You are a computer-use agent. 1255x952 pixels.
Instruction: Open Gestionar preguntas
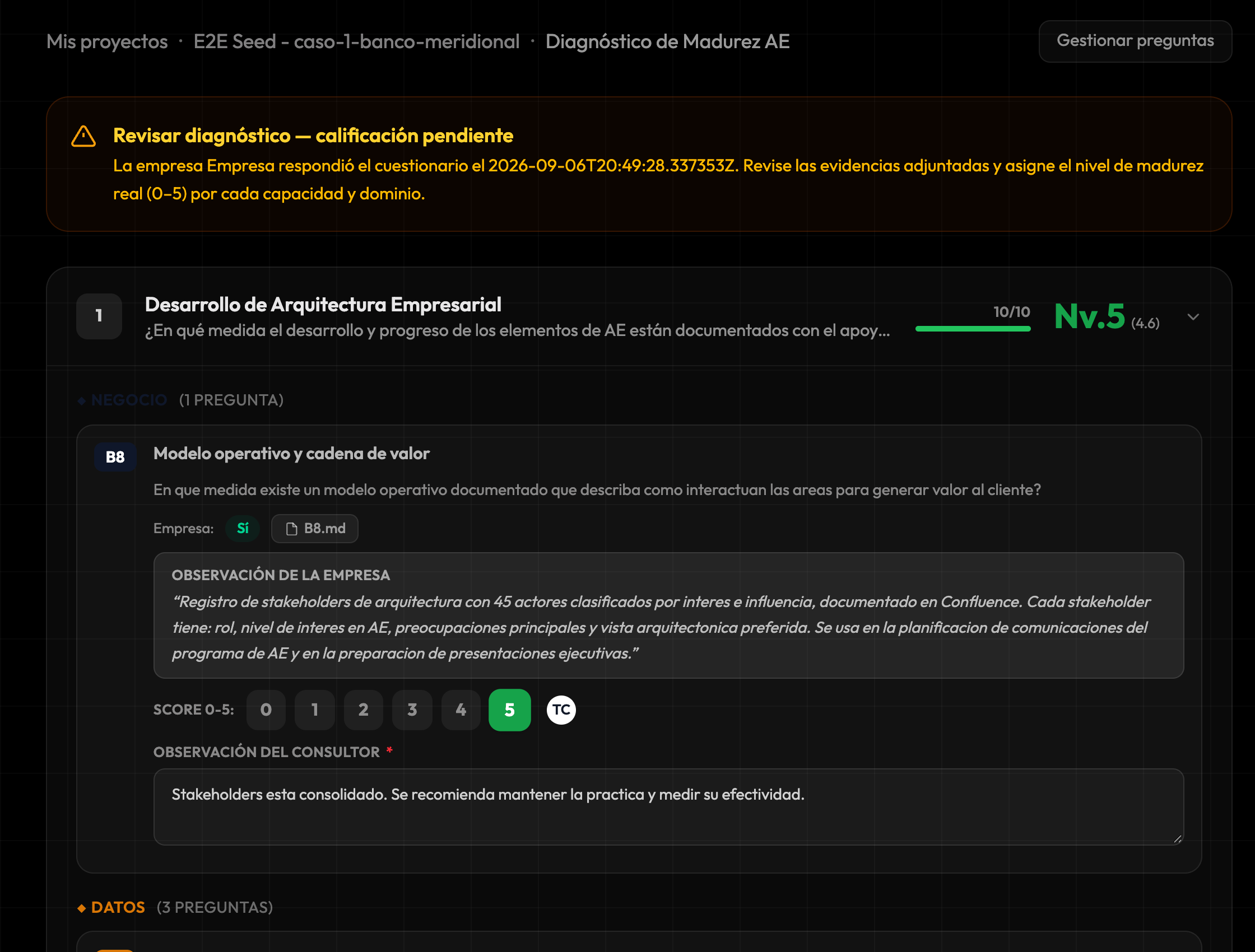[1135, 41]
